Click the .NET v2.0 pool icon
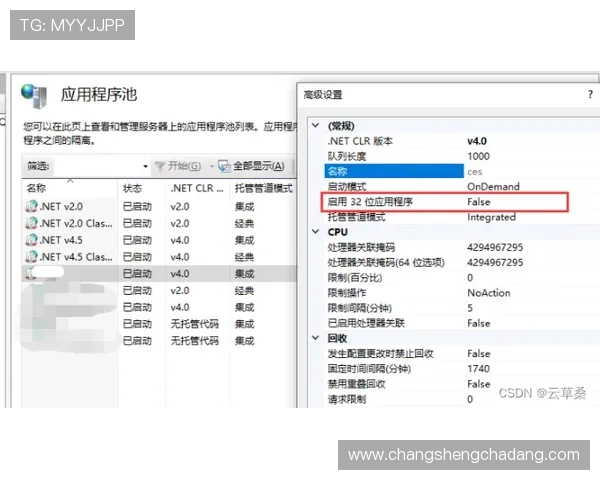The height and width of the screenshot is (480, 600). pyautogui.click(x=31, y=206)
